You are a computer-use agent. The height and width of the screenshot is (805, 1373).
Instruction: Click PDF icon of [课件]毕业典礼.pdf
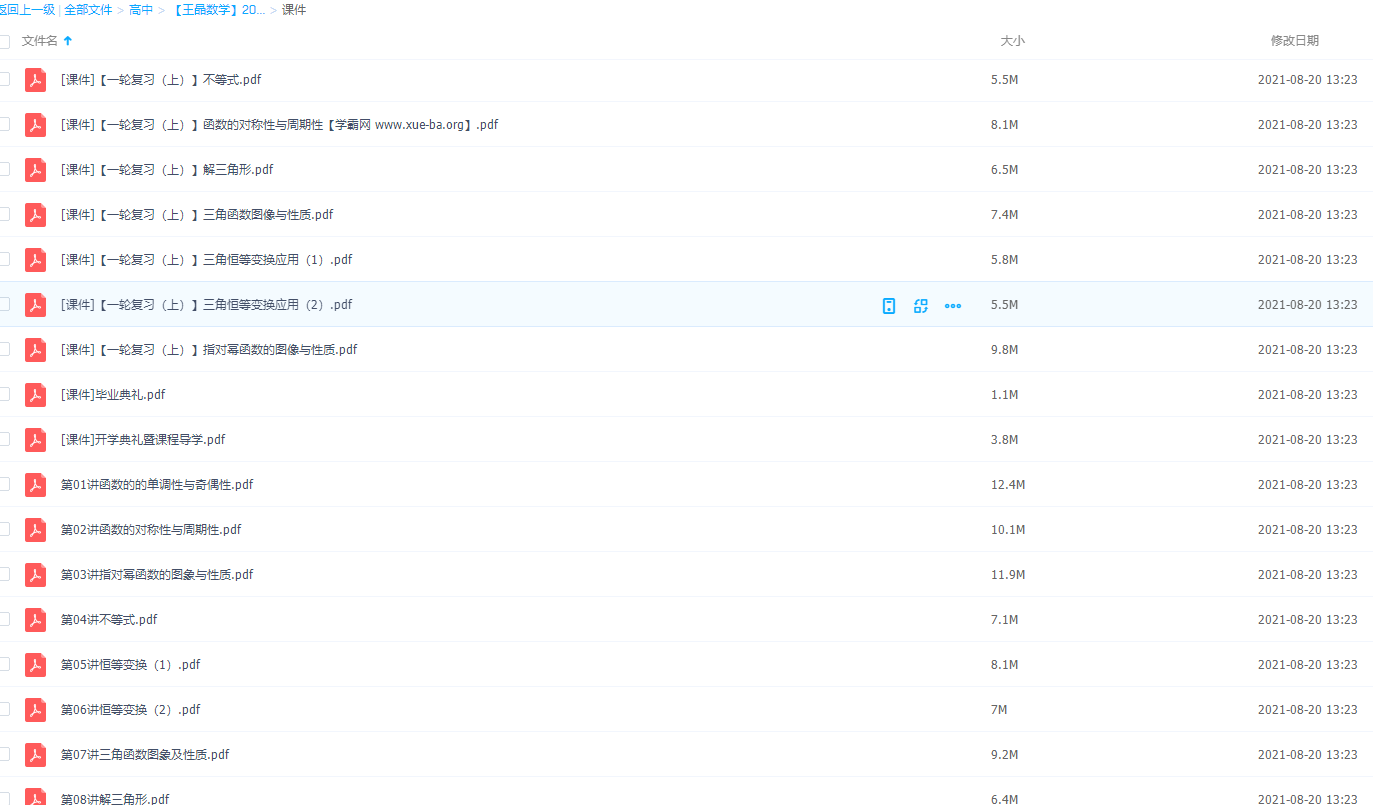pos(36,395)
